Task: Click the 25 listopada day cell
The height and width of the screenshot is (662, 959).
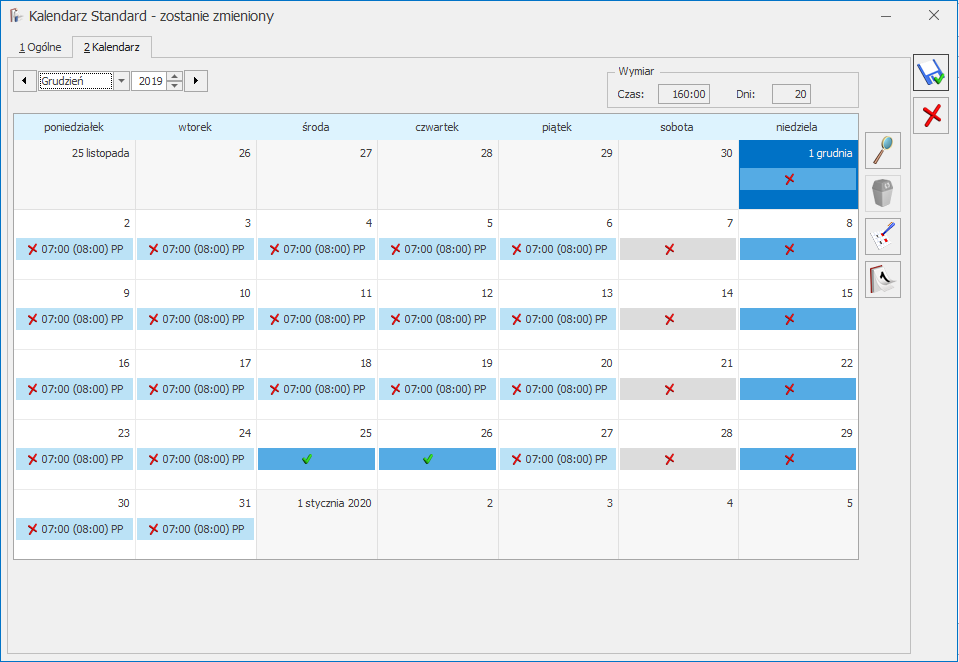Action: (x=75, y=174)
